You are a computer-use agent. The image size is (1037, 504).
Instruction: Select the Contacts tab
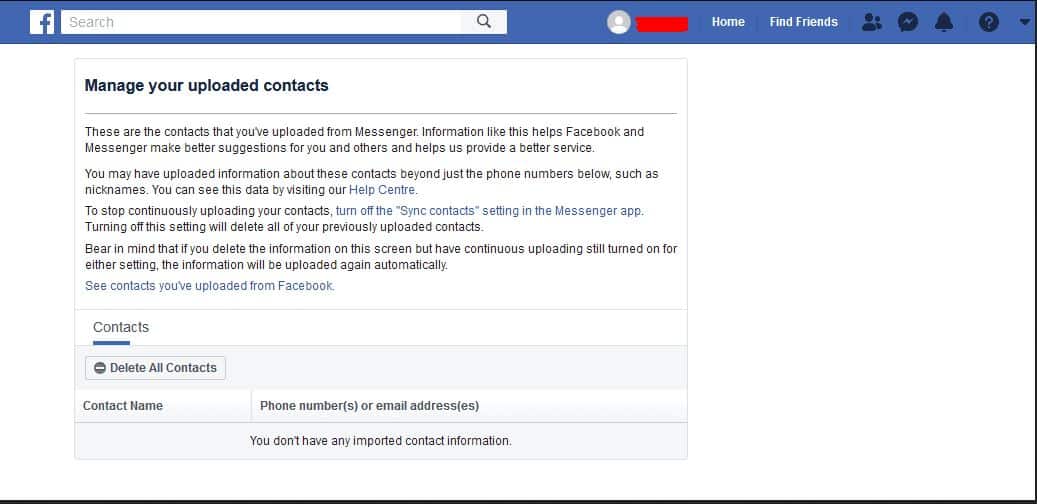tap(121, 327)
